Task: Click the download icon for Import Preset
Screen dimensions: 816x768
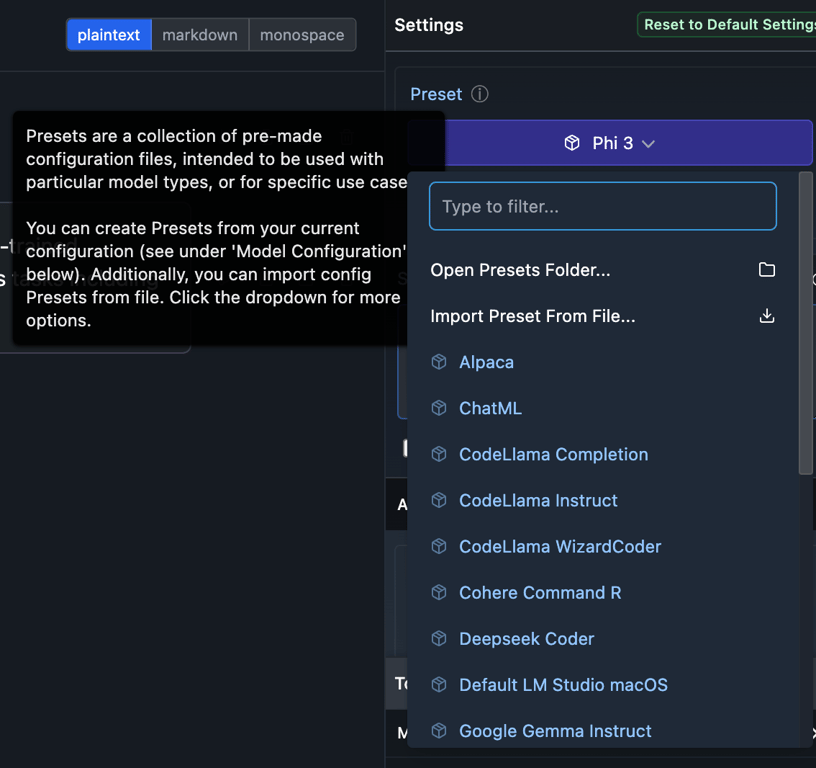Action: click(767, 316)
